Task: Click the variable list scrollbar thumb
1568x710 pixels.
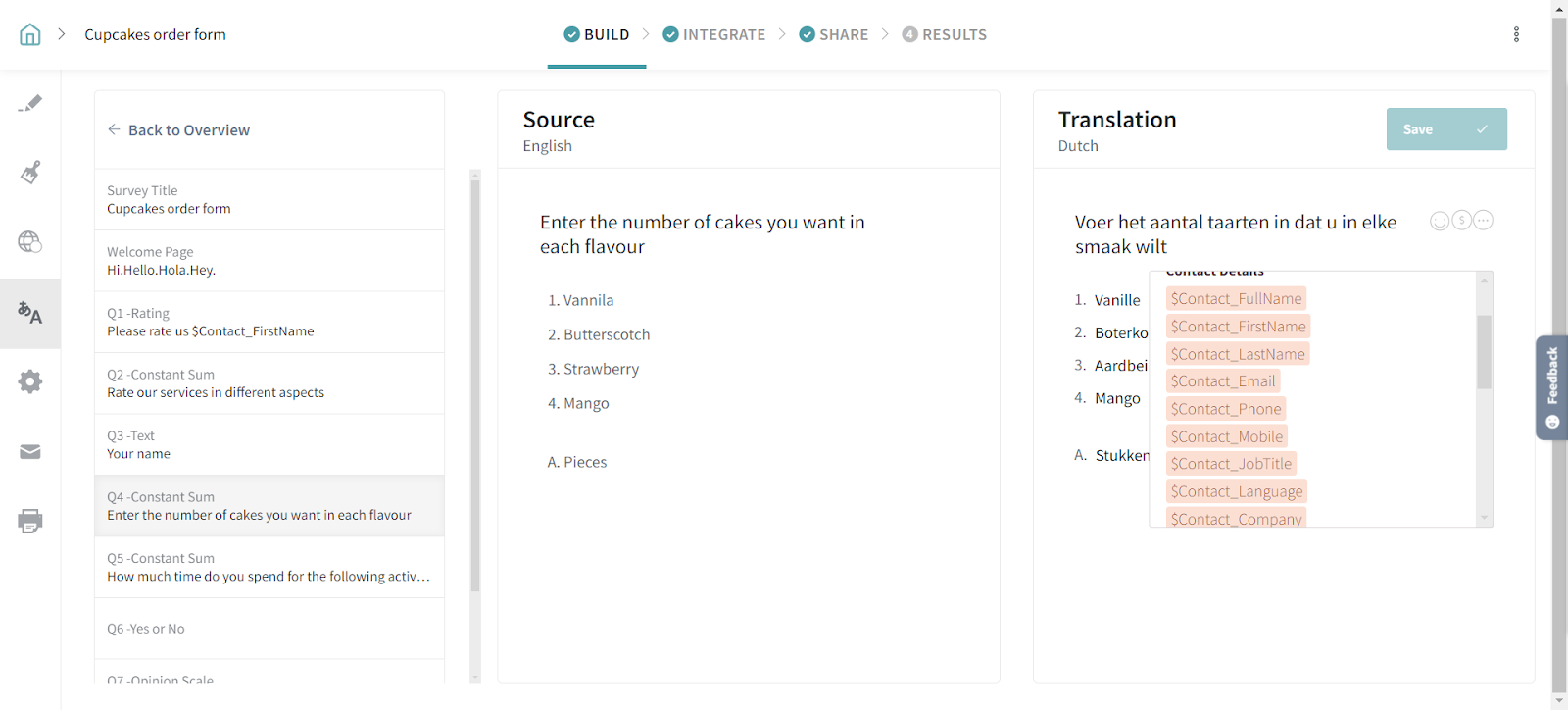Action: point(1484,351)
